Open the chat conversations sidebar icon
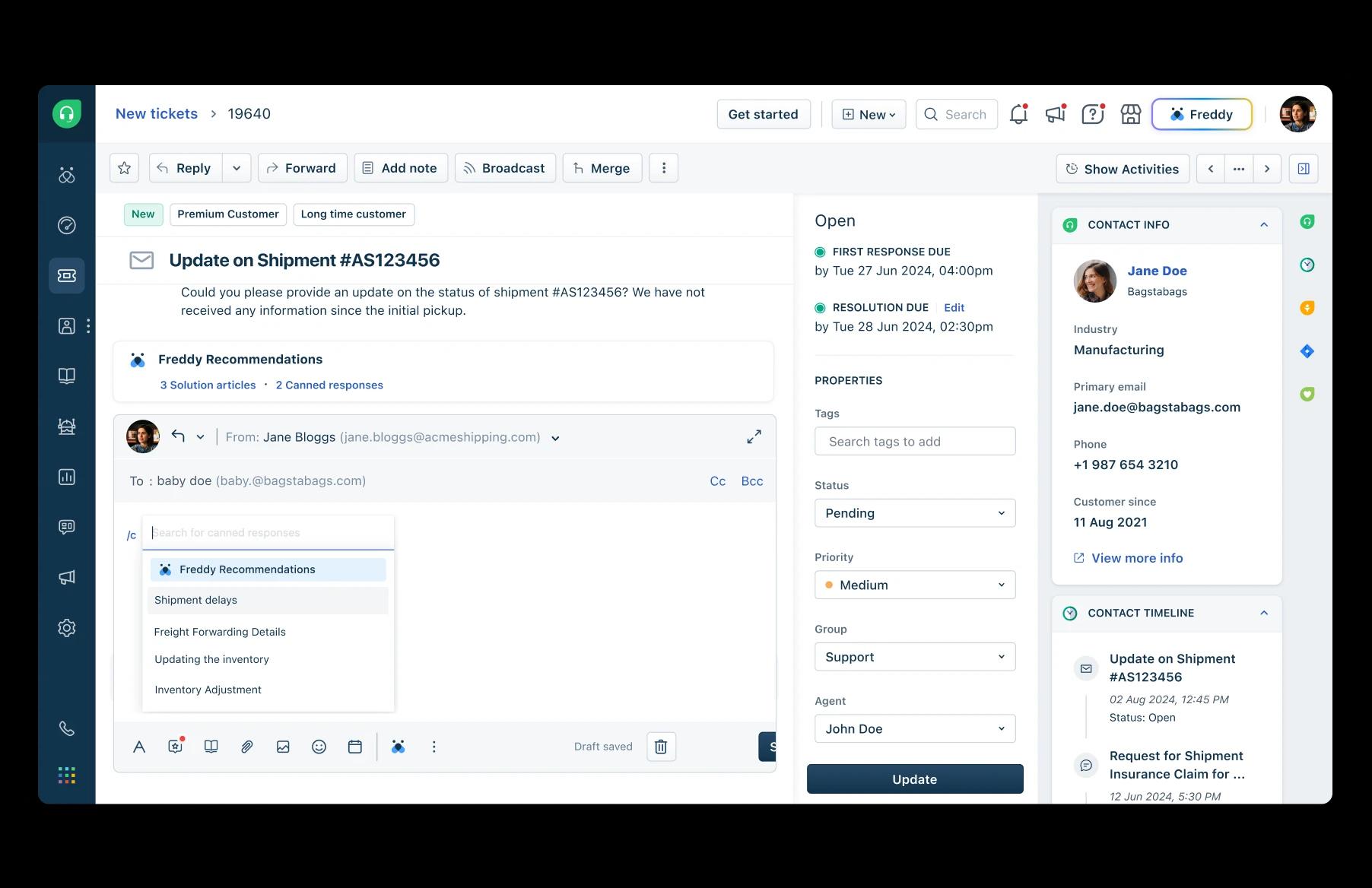The width and height of the screenshot is (1372, 888). 67,527
